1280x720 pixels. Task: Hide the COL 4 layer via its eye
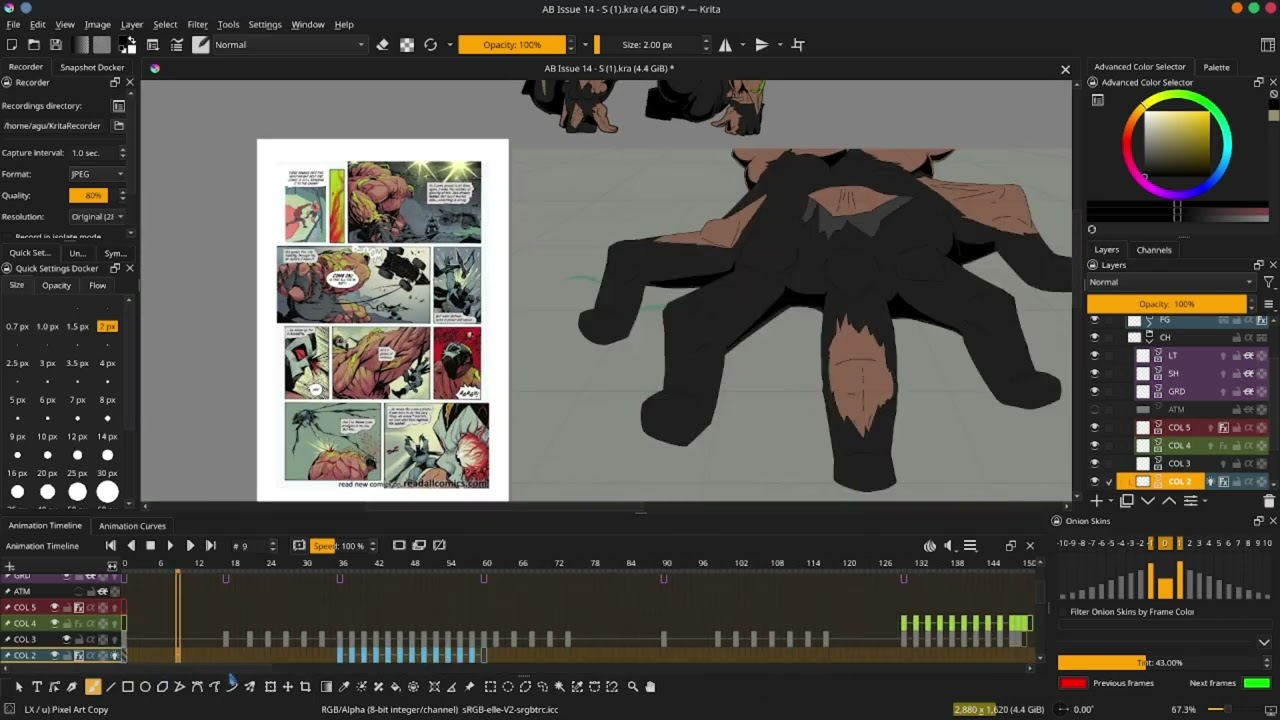[1094, 445]
